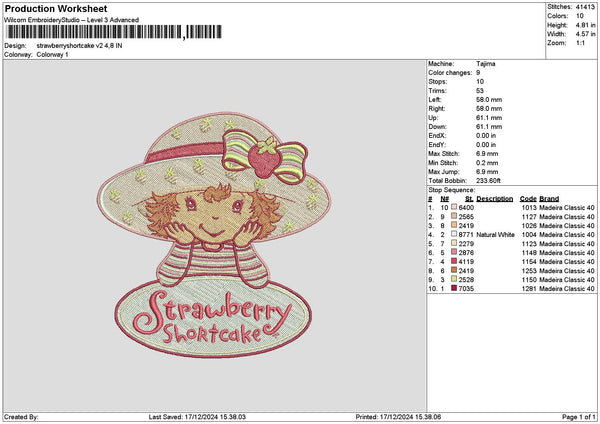Click the stitch count 7035 in stop 10
Viewport: 600px width, 424px height.
[466, 289]
